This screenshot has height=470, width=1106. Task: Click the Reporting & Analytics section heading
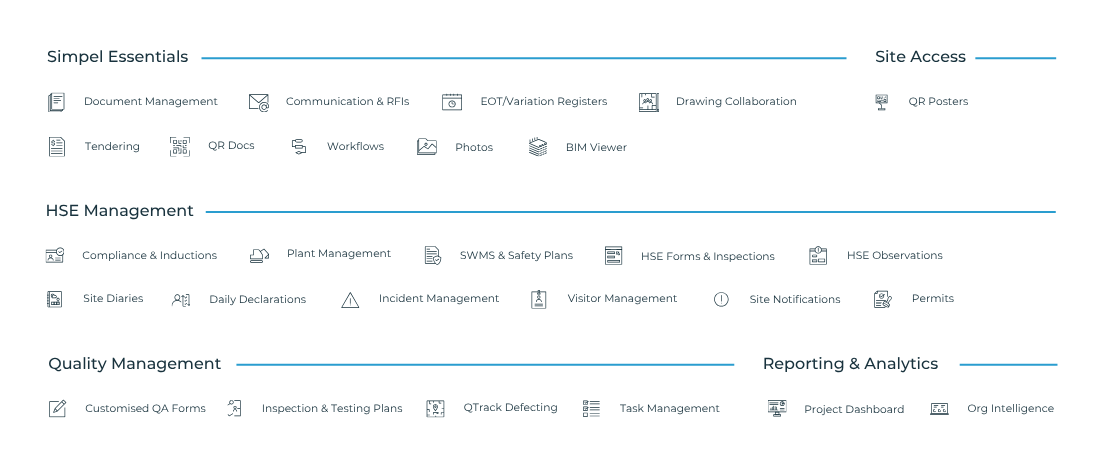[x=850, y=364]
